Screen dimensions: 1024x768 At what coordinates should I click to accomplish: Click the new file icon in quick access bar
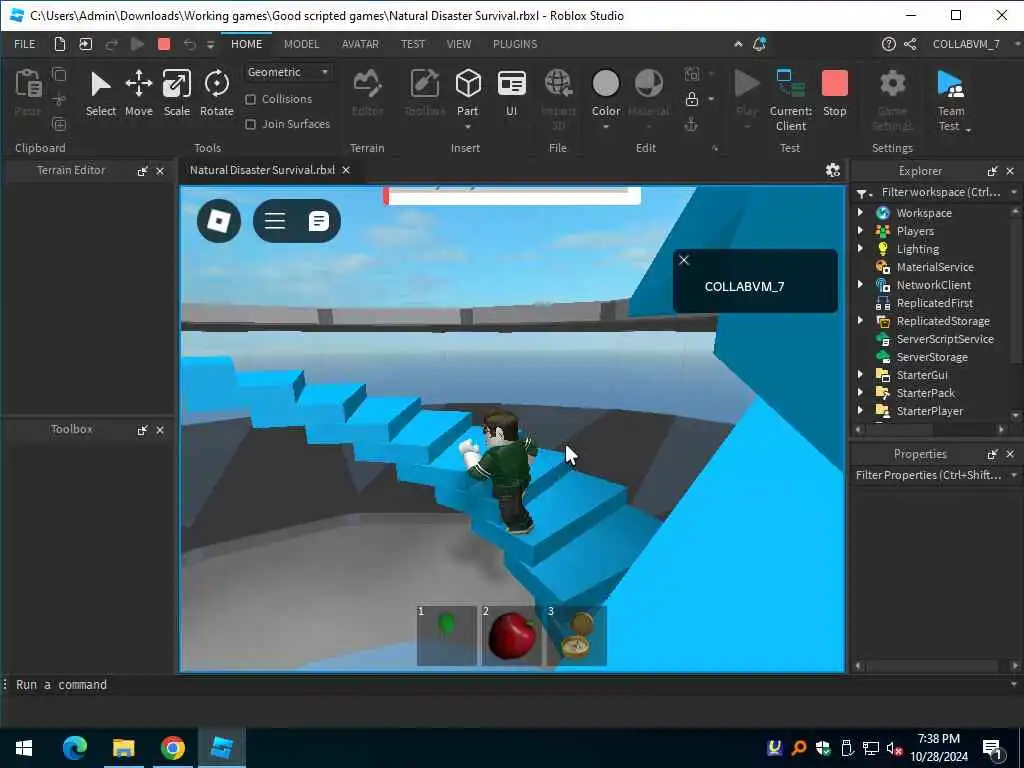pyautogui.click(x=59, y=44)
